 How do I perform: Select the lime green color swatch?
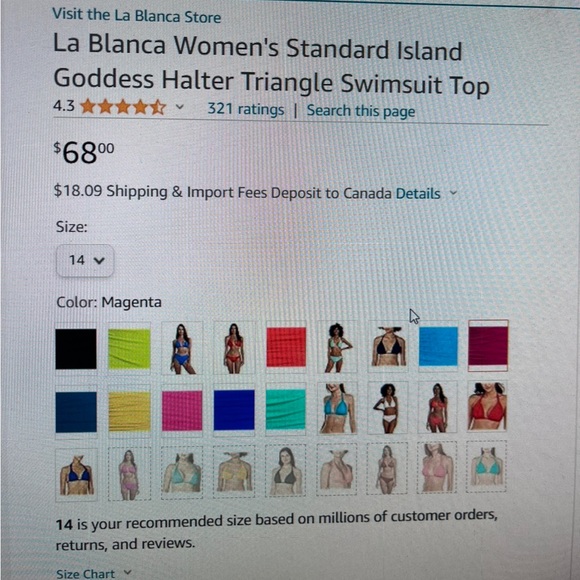coord(129,349)
